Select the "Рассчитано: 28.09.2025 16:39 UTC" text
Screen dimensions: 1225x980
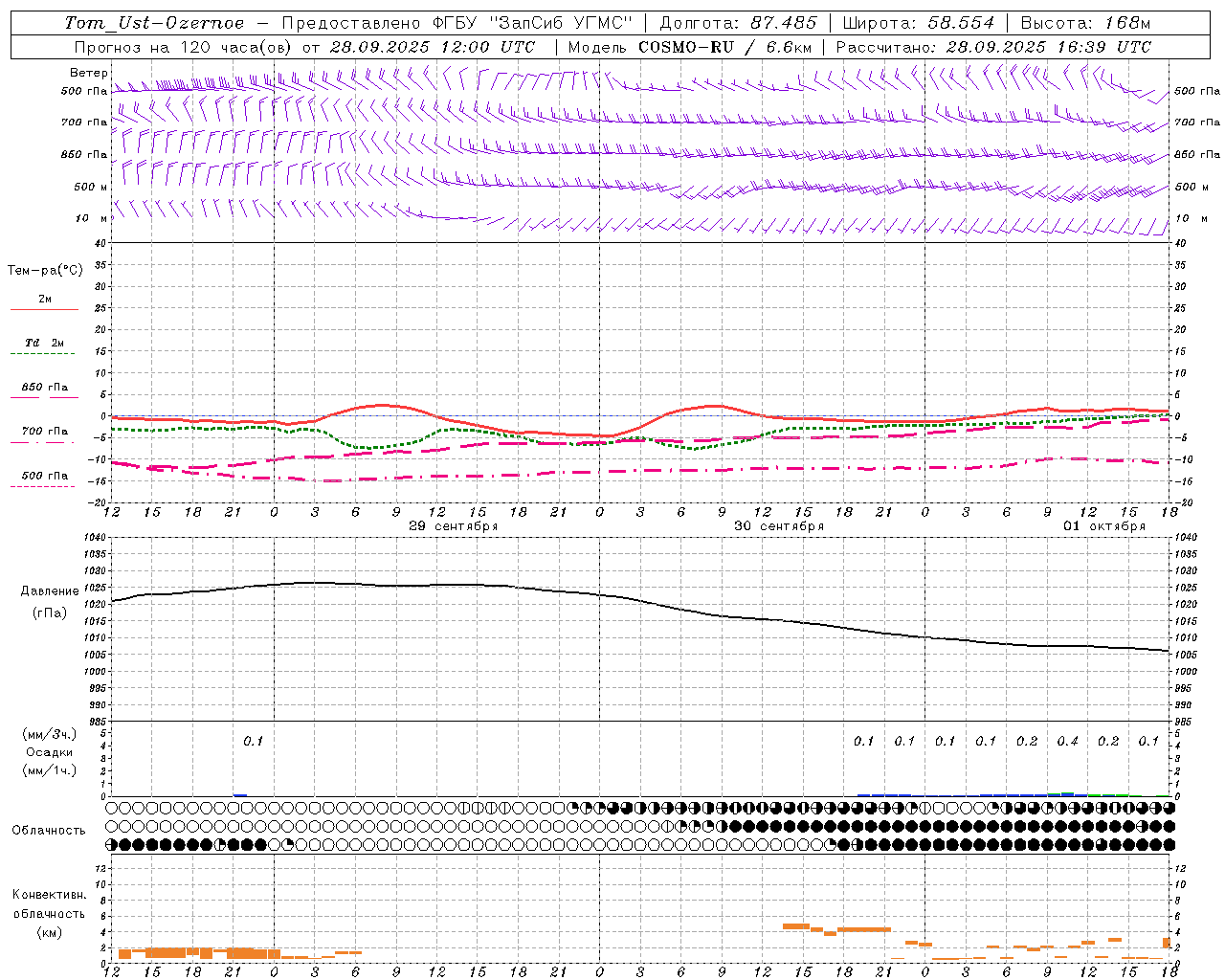click(993, 47)
